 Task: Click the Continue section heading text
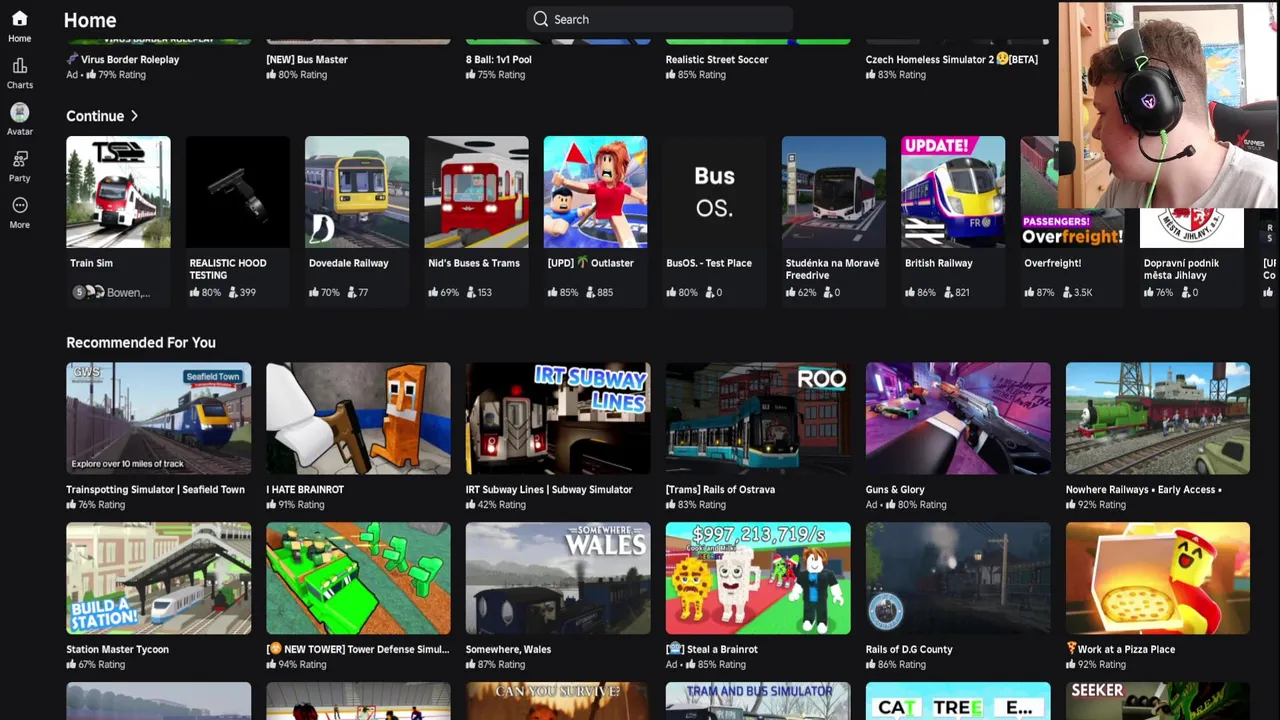click(95, 116)
